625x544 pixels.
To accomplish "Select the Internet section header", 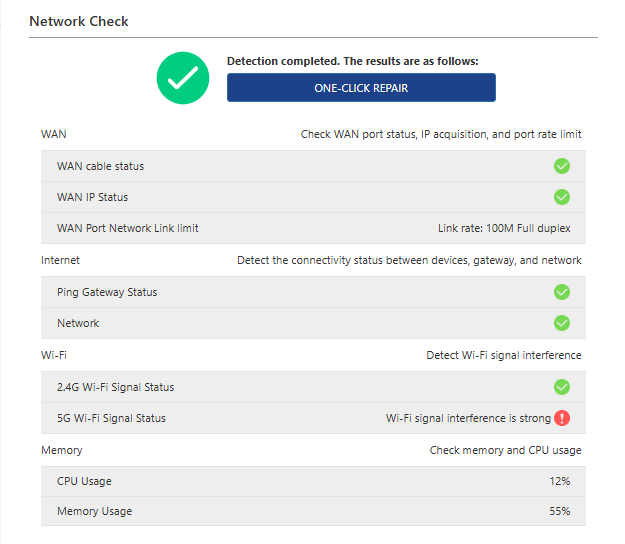I will [x=60, y=260].
